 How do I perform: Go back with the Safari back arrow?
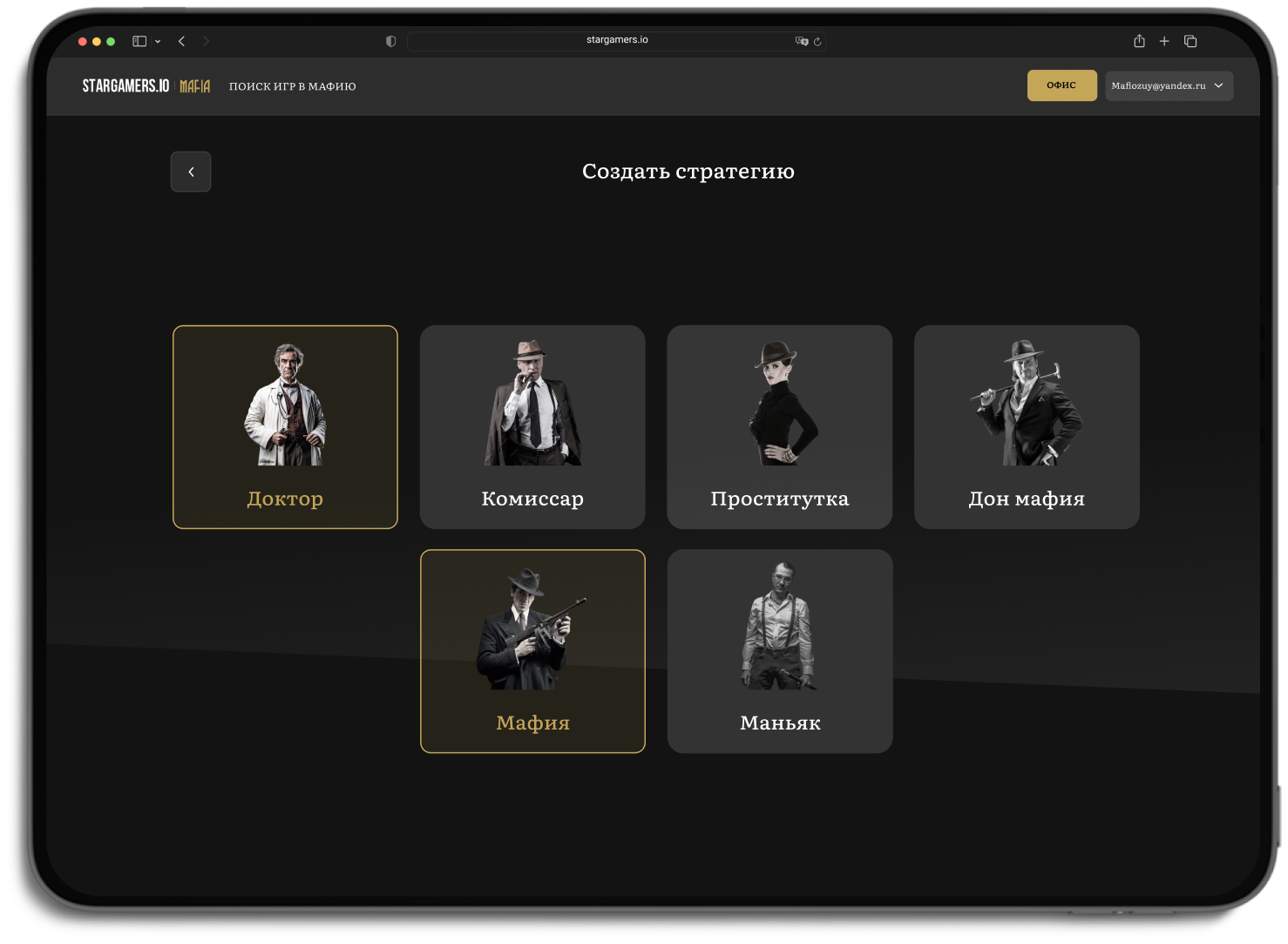pos(181,41)
